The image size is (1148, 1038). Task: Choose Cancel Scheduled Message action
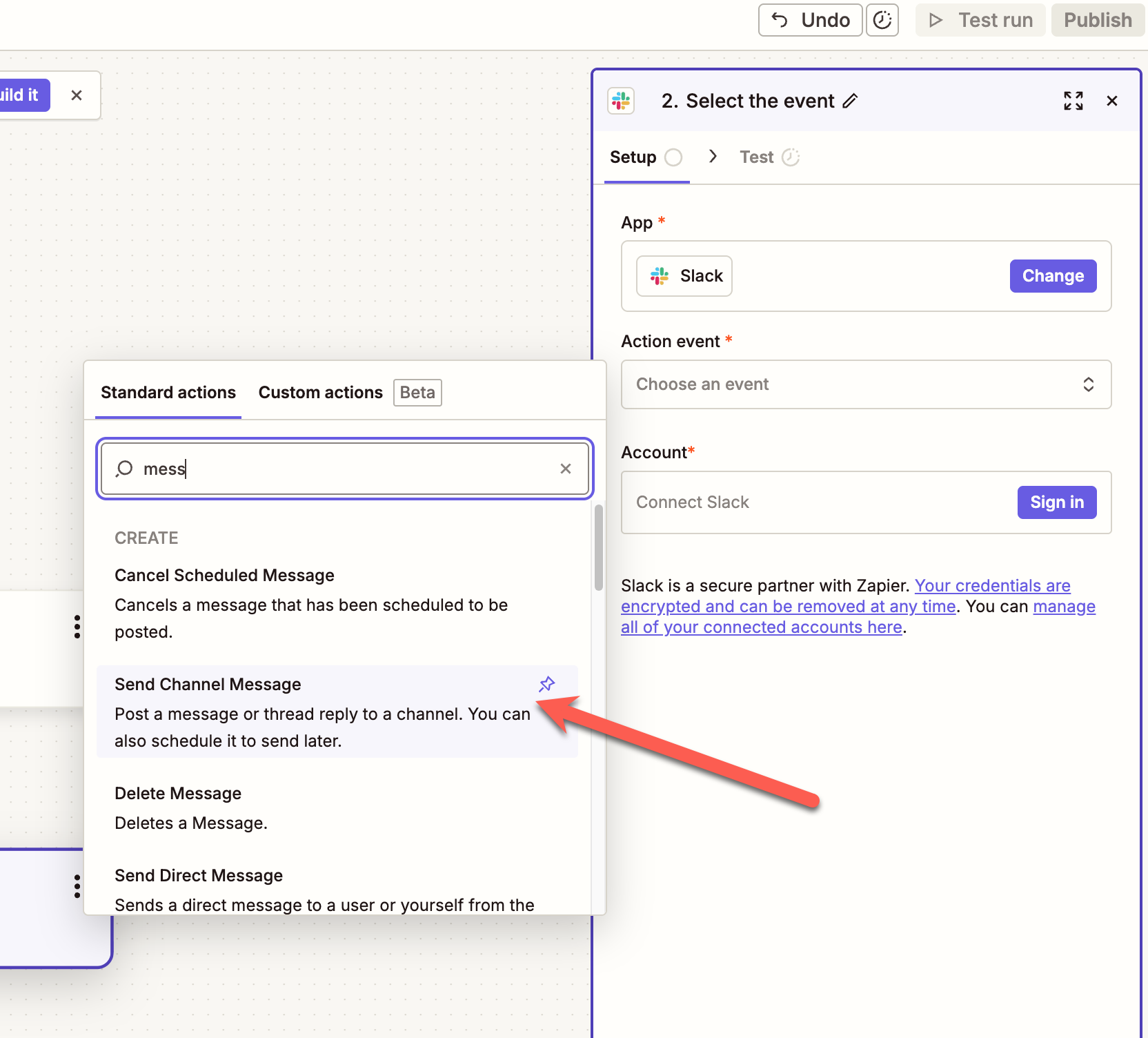tap(337, 603)
